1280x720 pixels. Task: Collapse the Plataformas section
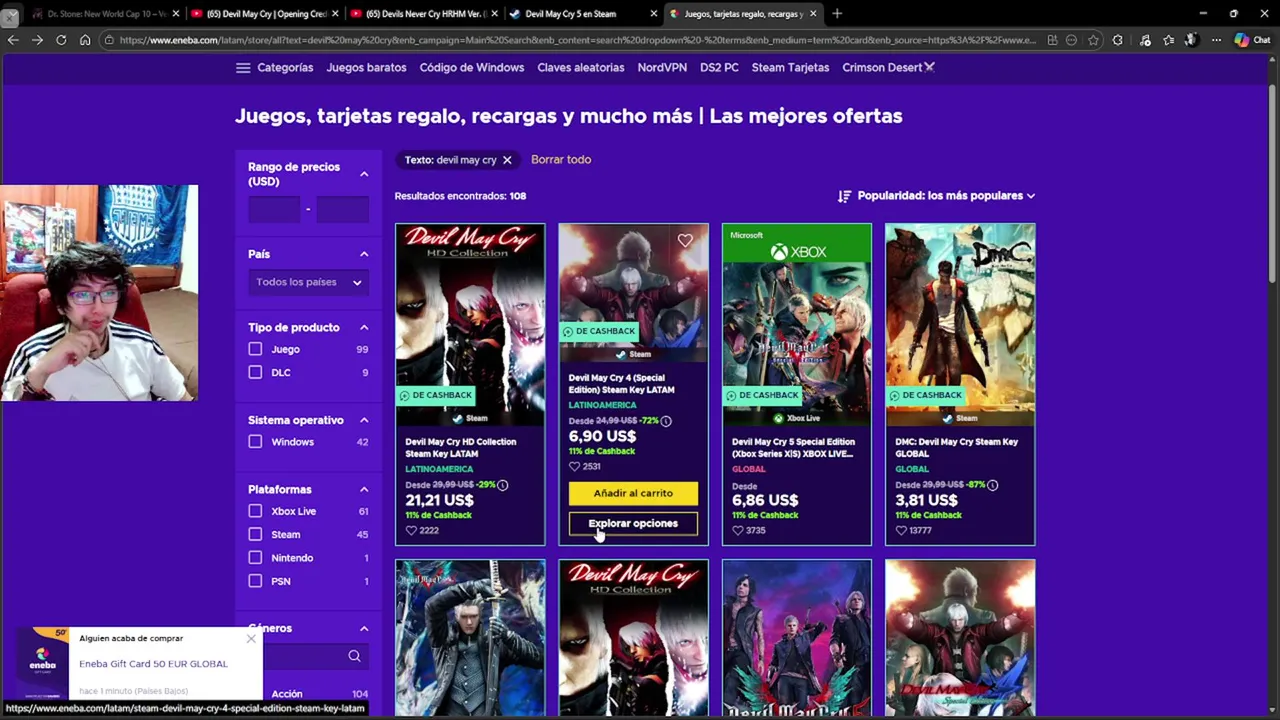(x=364, y=490)
